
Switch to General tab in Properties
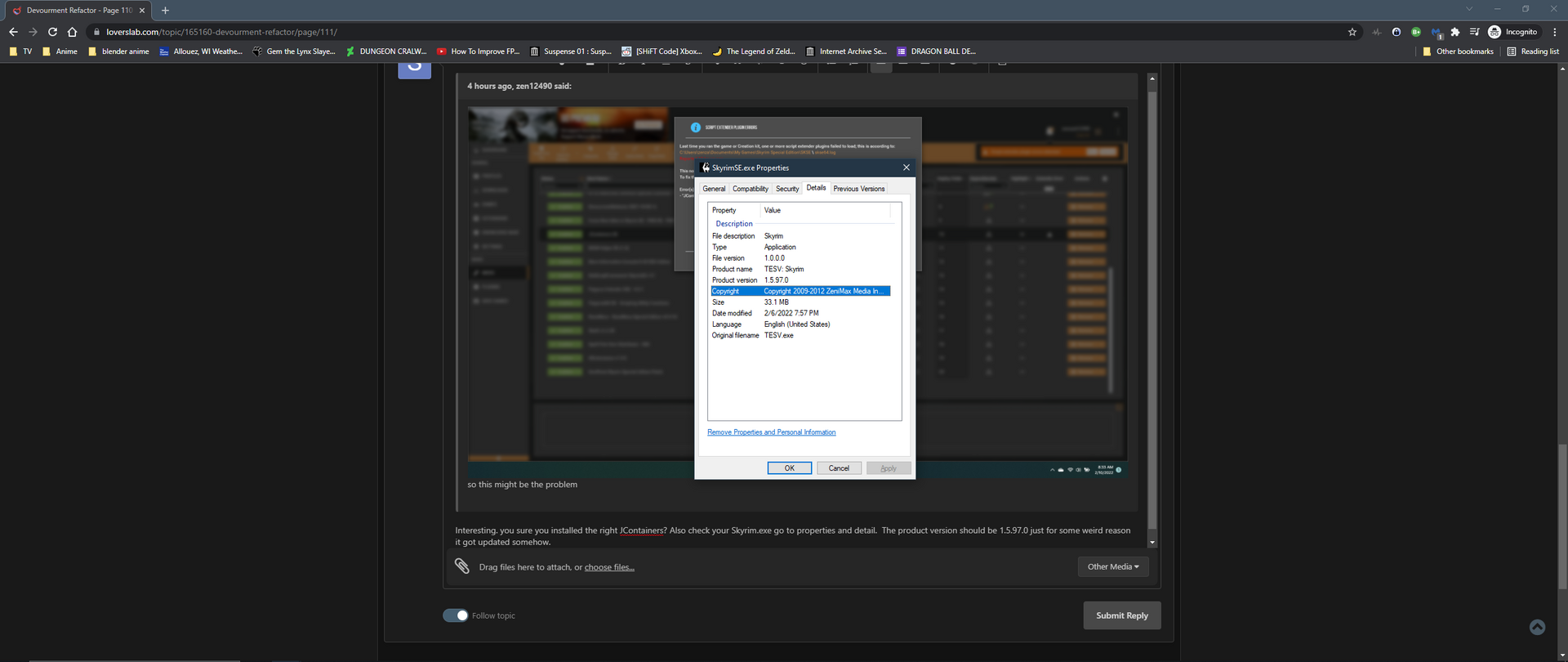point(714,189)
